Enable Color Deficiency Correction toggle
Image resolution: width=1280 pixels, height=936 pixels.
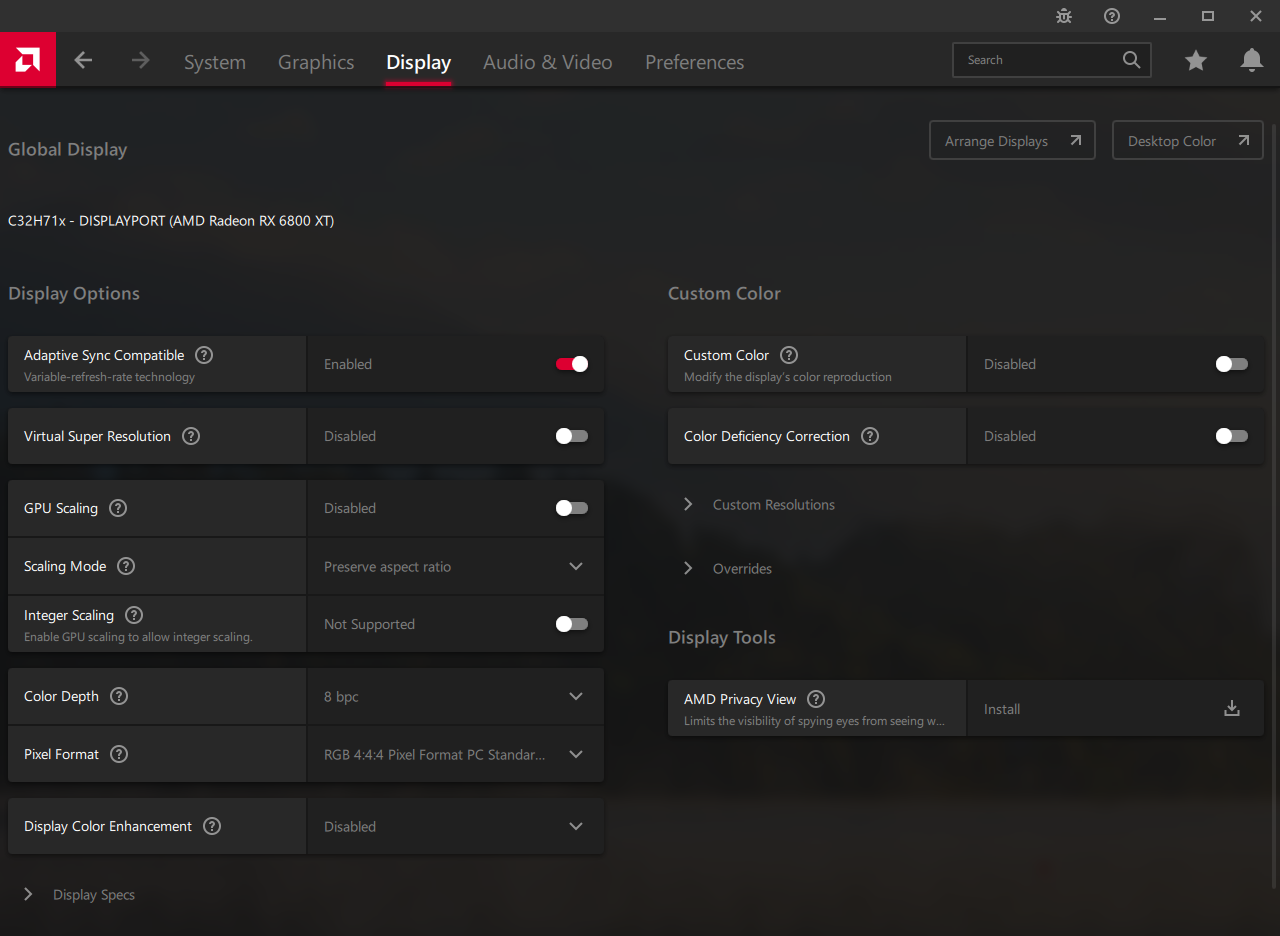click(1232, 436)
